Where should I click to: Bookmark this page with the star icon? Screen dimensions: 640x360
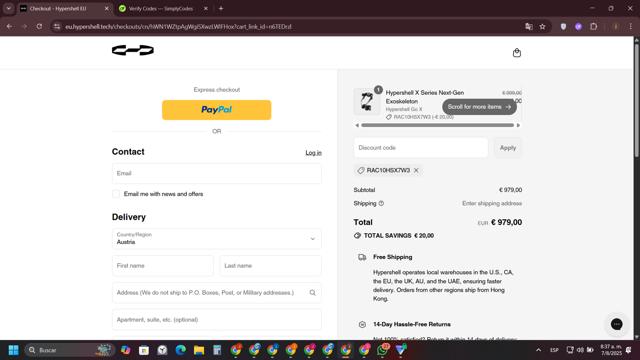coord(542,27)
